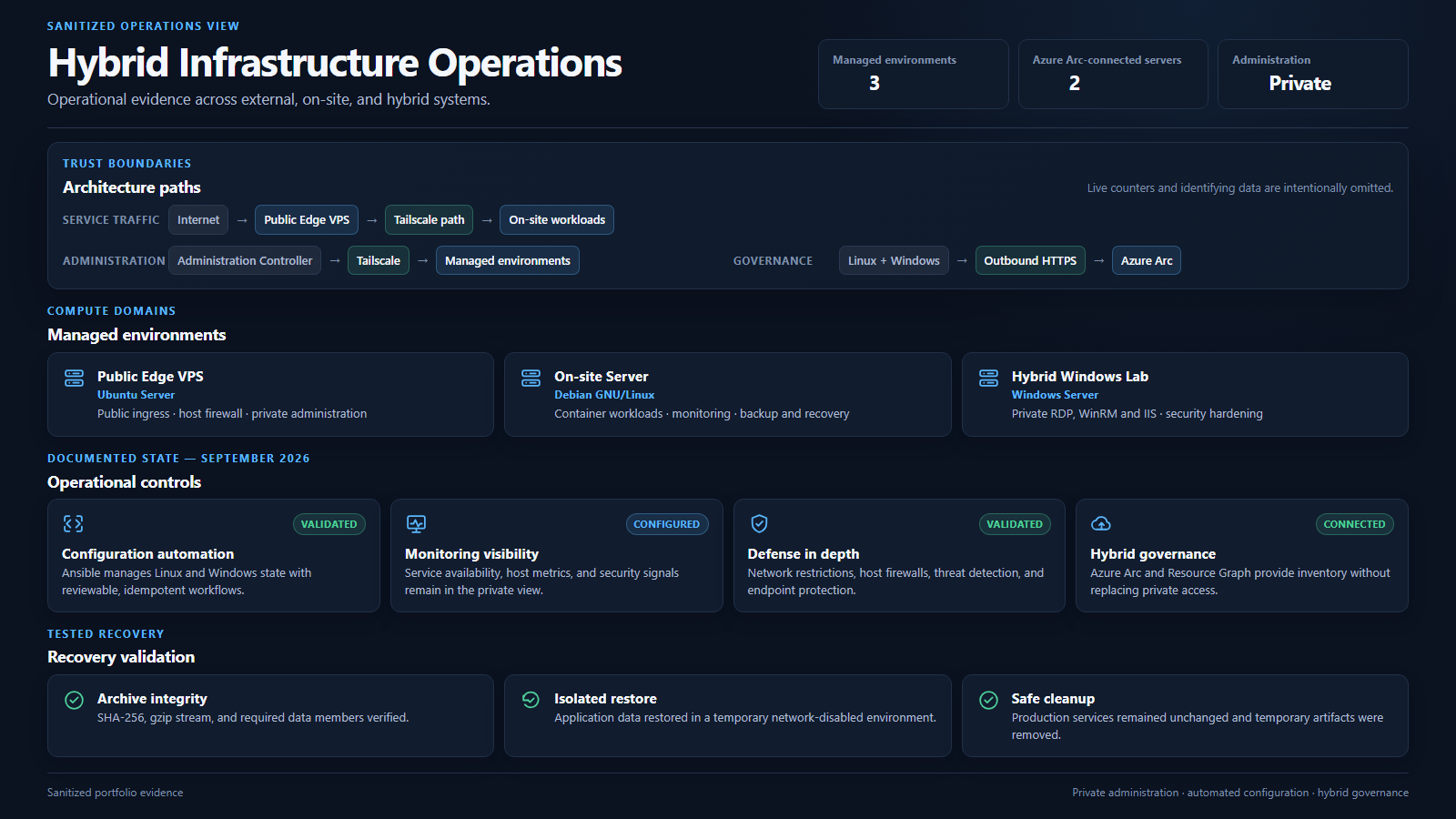1456x819 pixels.
Task: Click the Tailscale path chip
Action: coord(429,220)
